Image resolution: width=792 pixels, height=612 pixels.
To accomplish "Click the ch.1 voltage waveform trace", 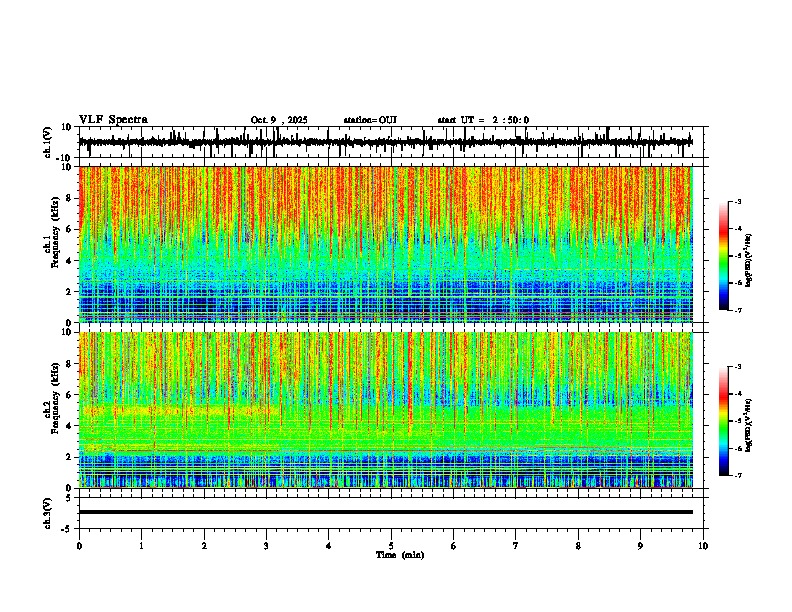I will [x=385, y=142].
